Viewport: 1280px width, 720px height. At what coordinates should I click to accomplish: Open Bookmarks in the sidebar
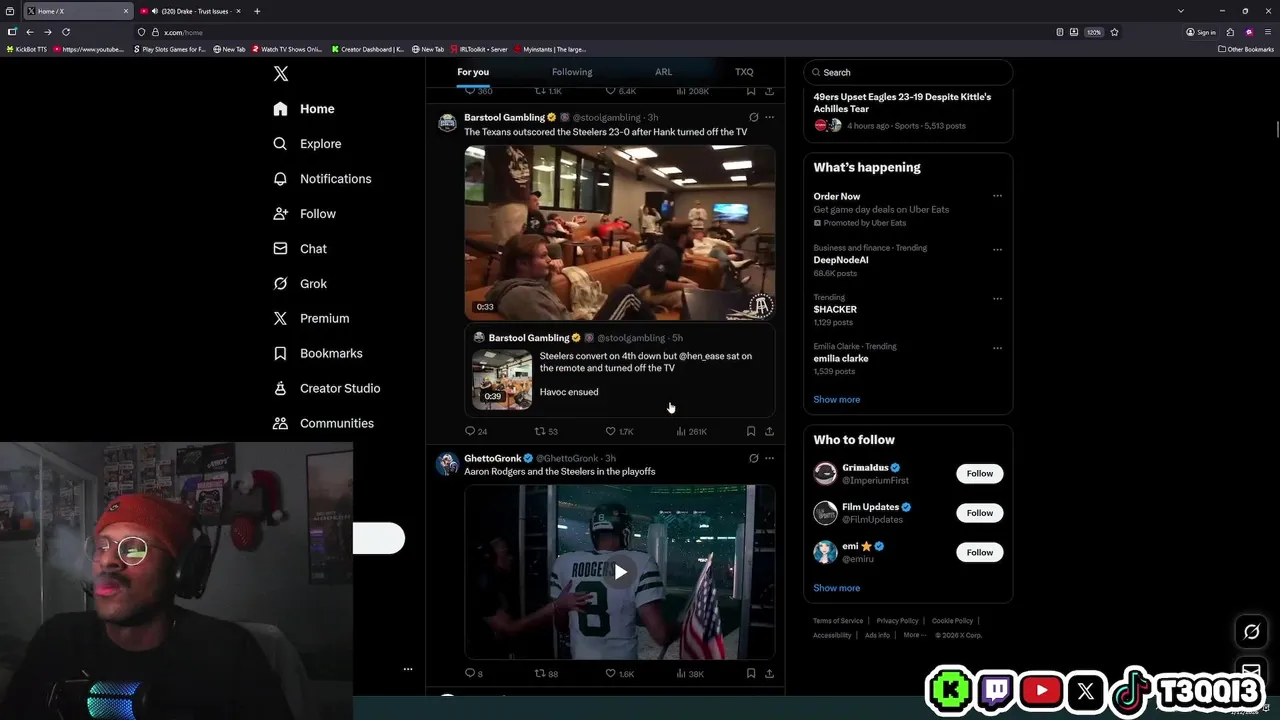(x=317, y=354)
